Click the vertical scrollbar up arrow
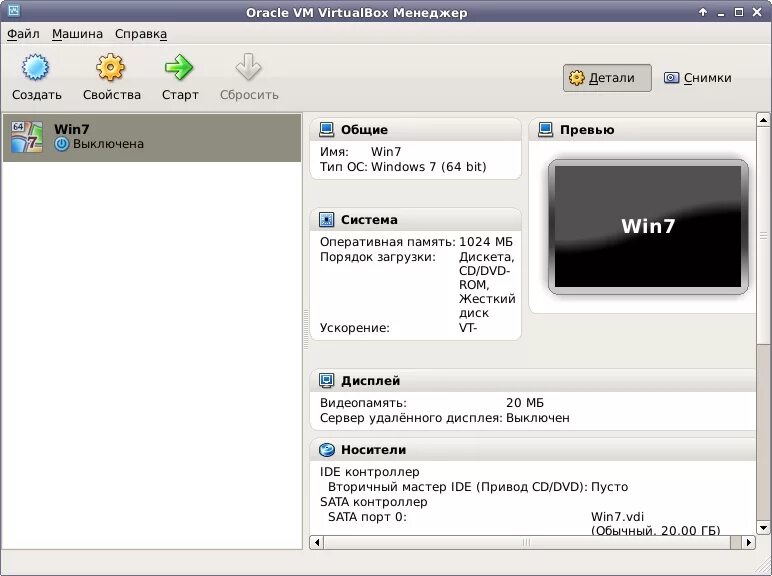Viewport: 772px width, 576px height. click(763, 120)
